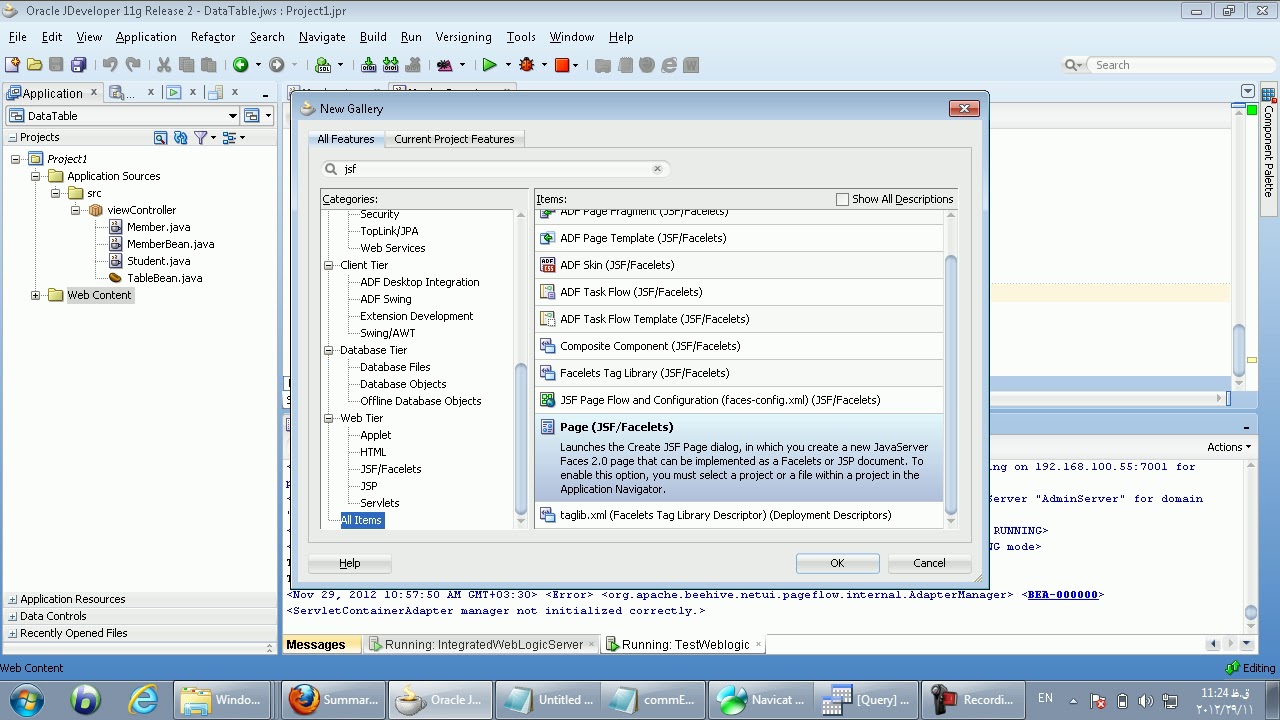
Task: Select ADF Task Flow Template (JSF/Facelets)
Action: 739,319
